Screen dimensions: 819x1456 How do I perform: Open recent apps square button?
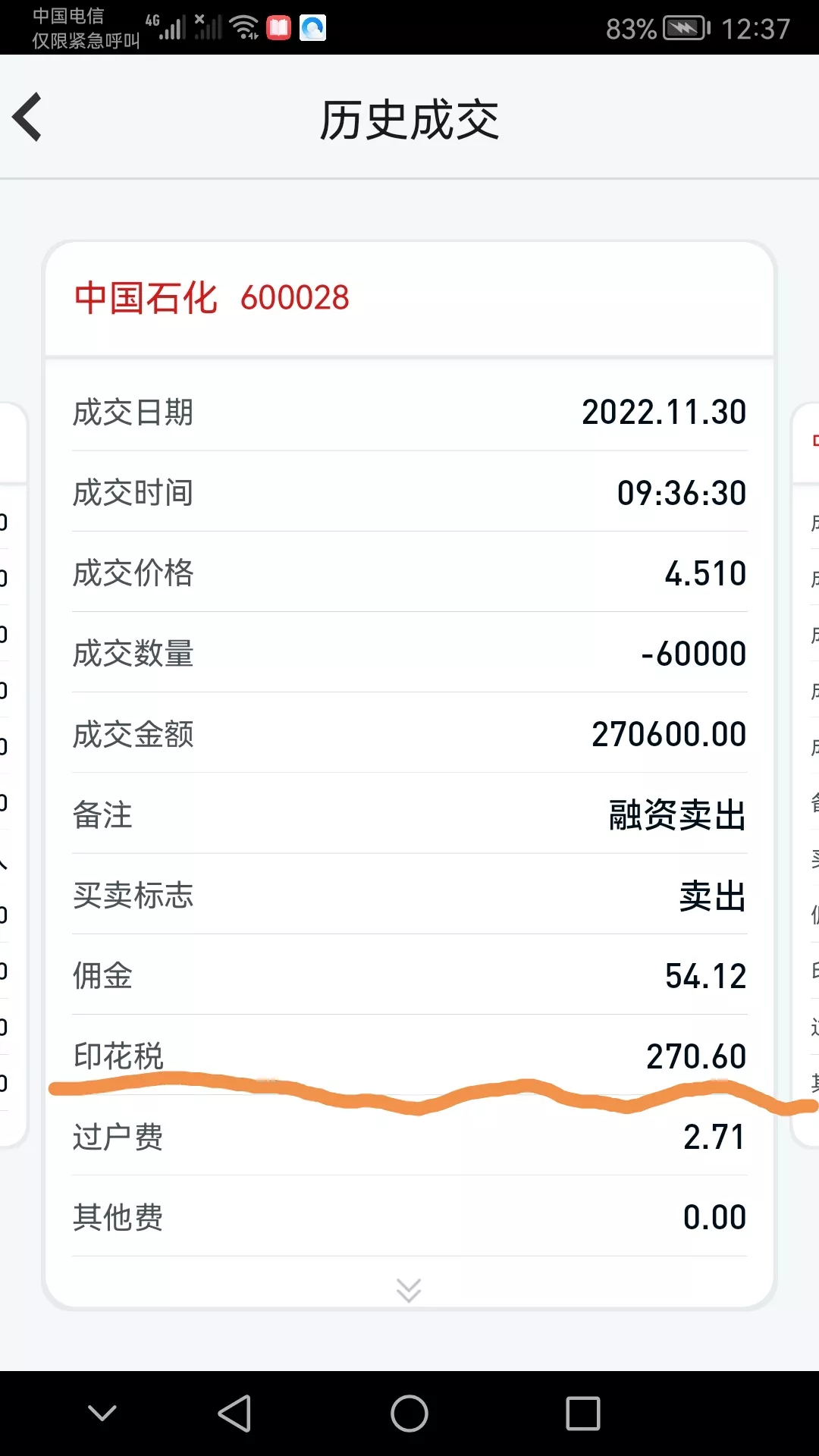[582, 1414]
